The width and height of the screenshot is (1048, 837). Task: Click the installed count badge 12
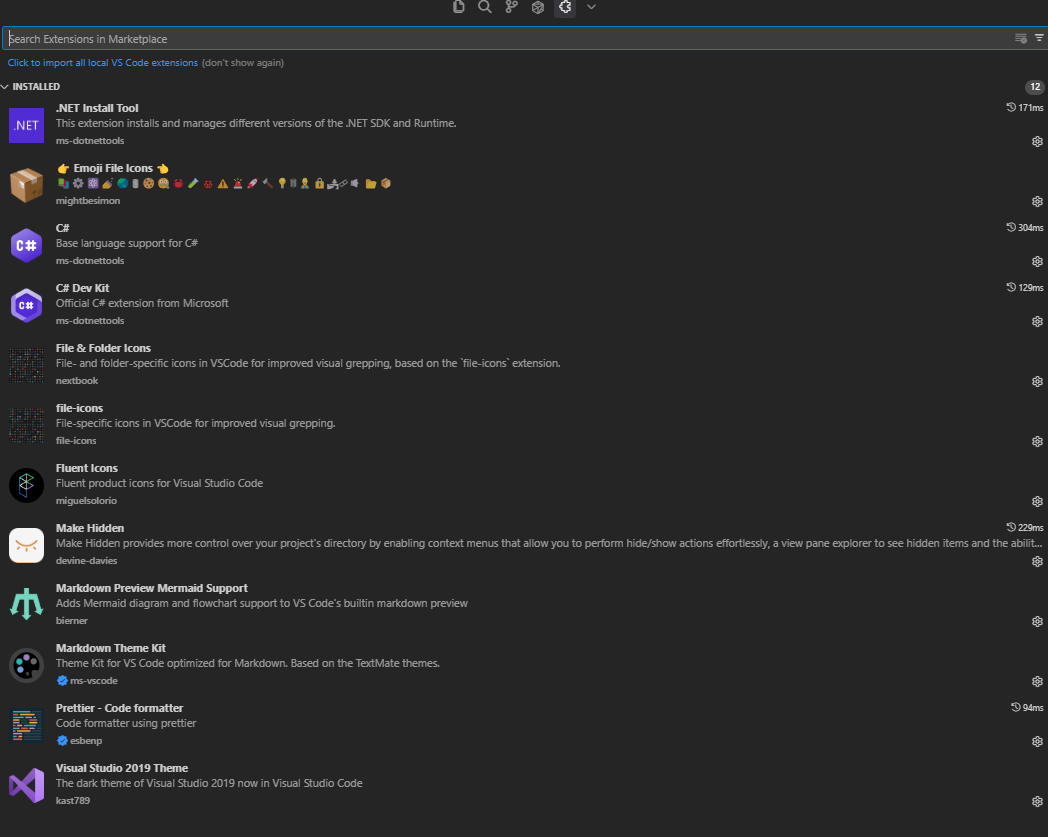[x=1035, y=87]
